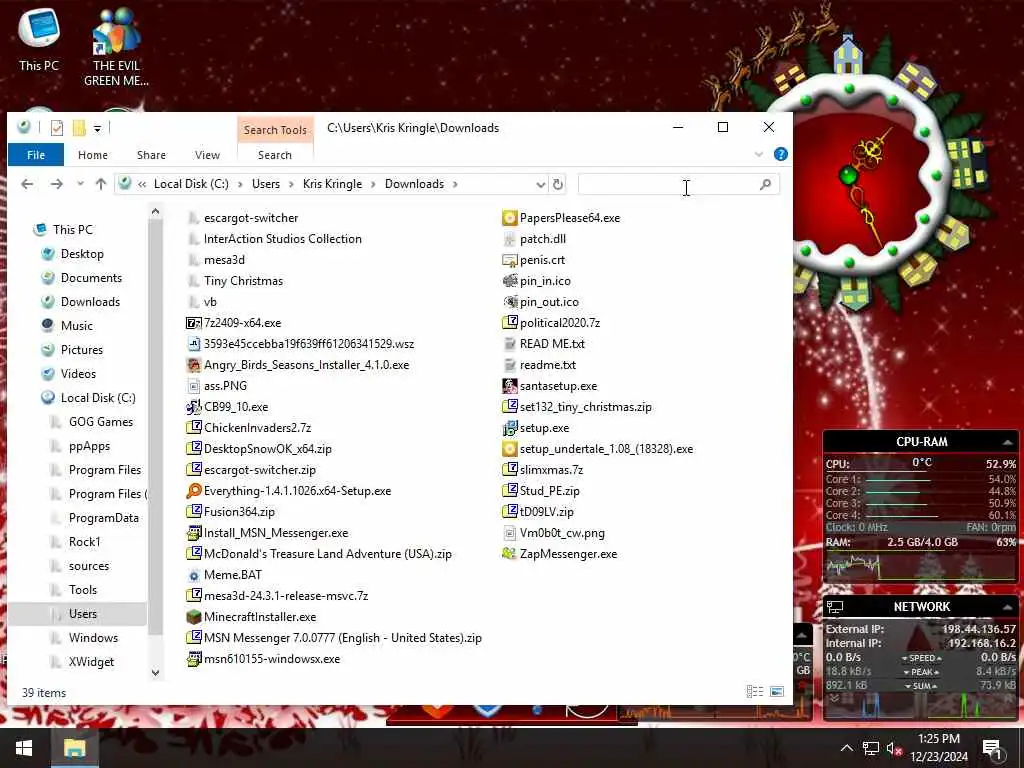Expand the chevron after Downloads breadcrumb
This screenshot has width=1024, height=768.
point(455,184)
